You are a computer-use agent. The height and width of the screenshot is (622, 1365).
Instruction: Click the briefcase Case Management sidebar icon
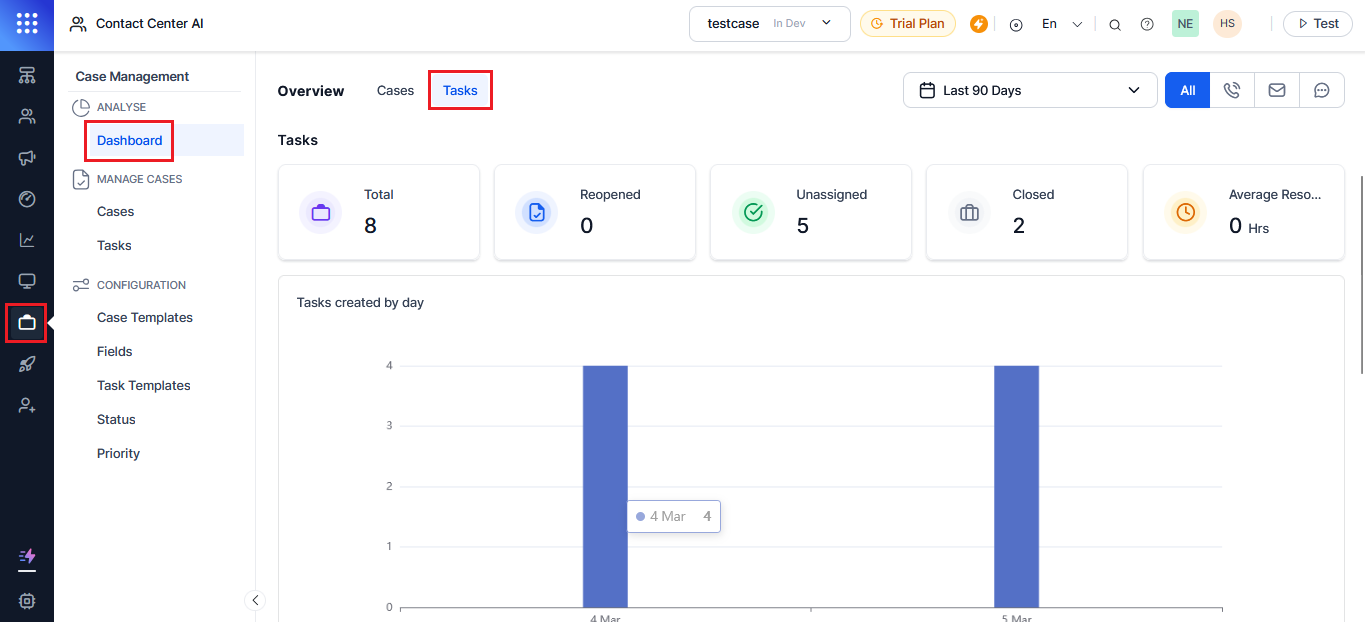coord(26,322)
